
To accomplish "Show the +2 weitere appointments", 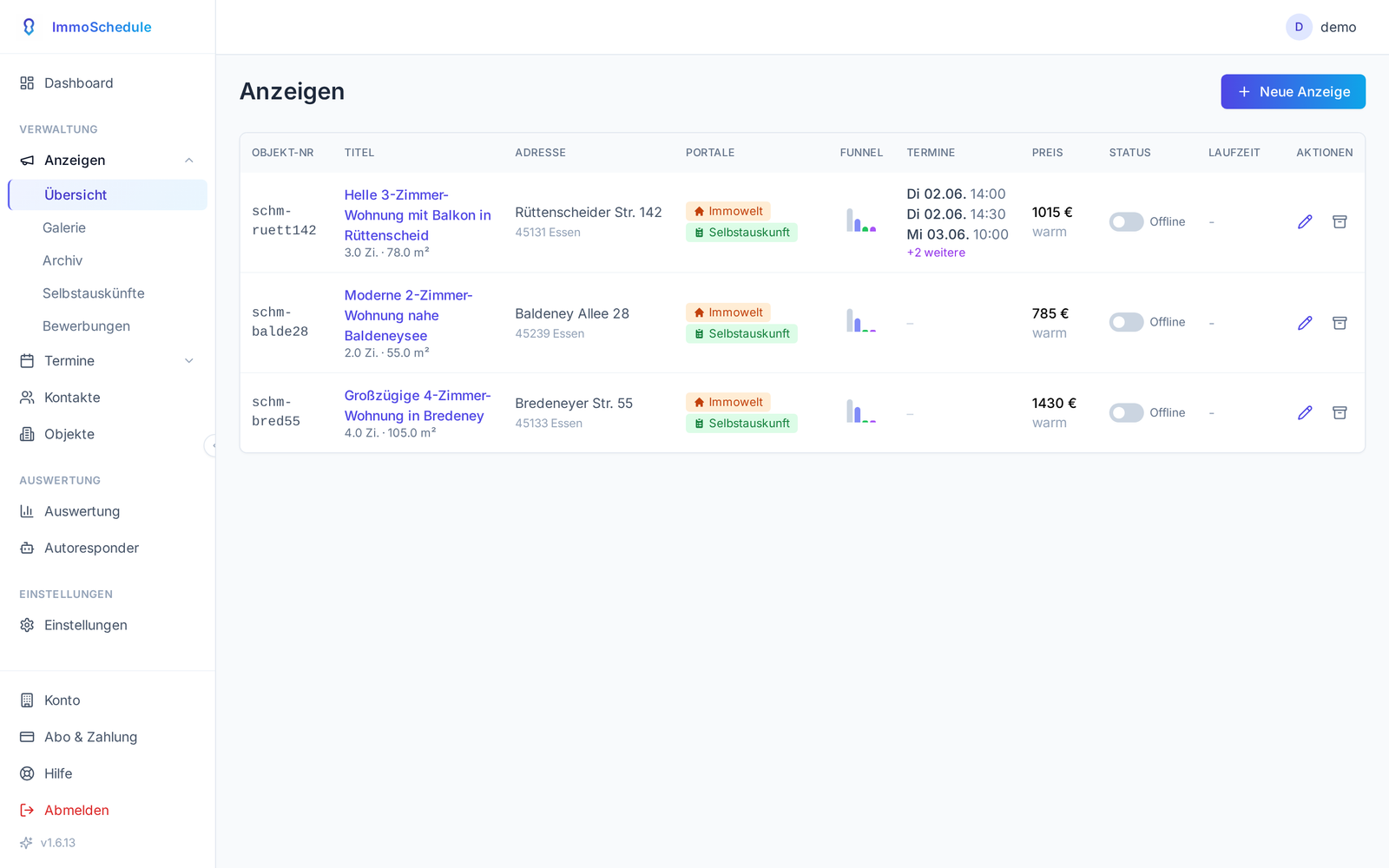I will click(936, 253).
